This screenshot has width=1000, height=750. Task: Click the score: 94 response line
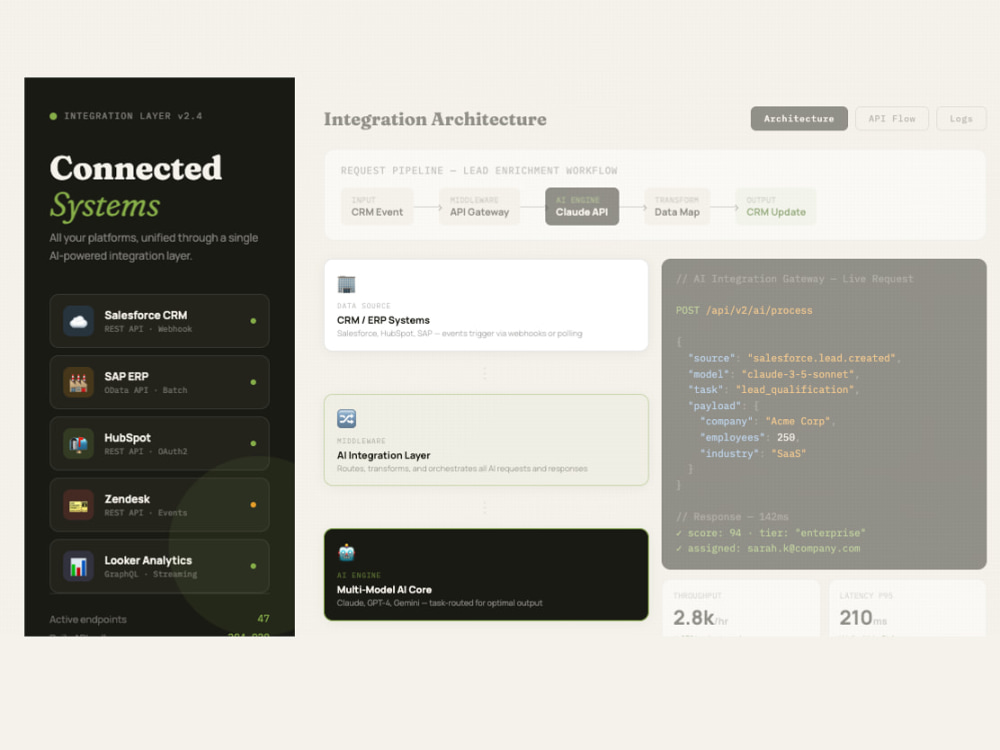pos(770,533)
